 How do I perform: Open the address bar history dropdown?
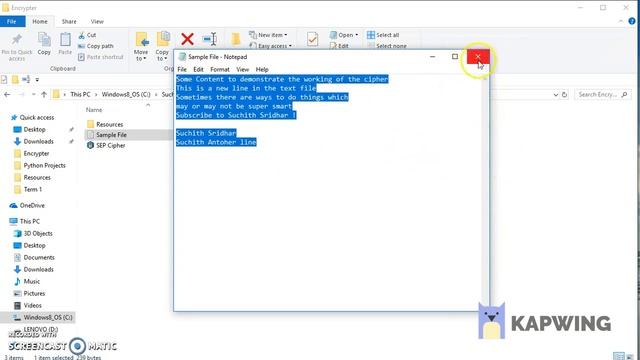pos(556,95)
